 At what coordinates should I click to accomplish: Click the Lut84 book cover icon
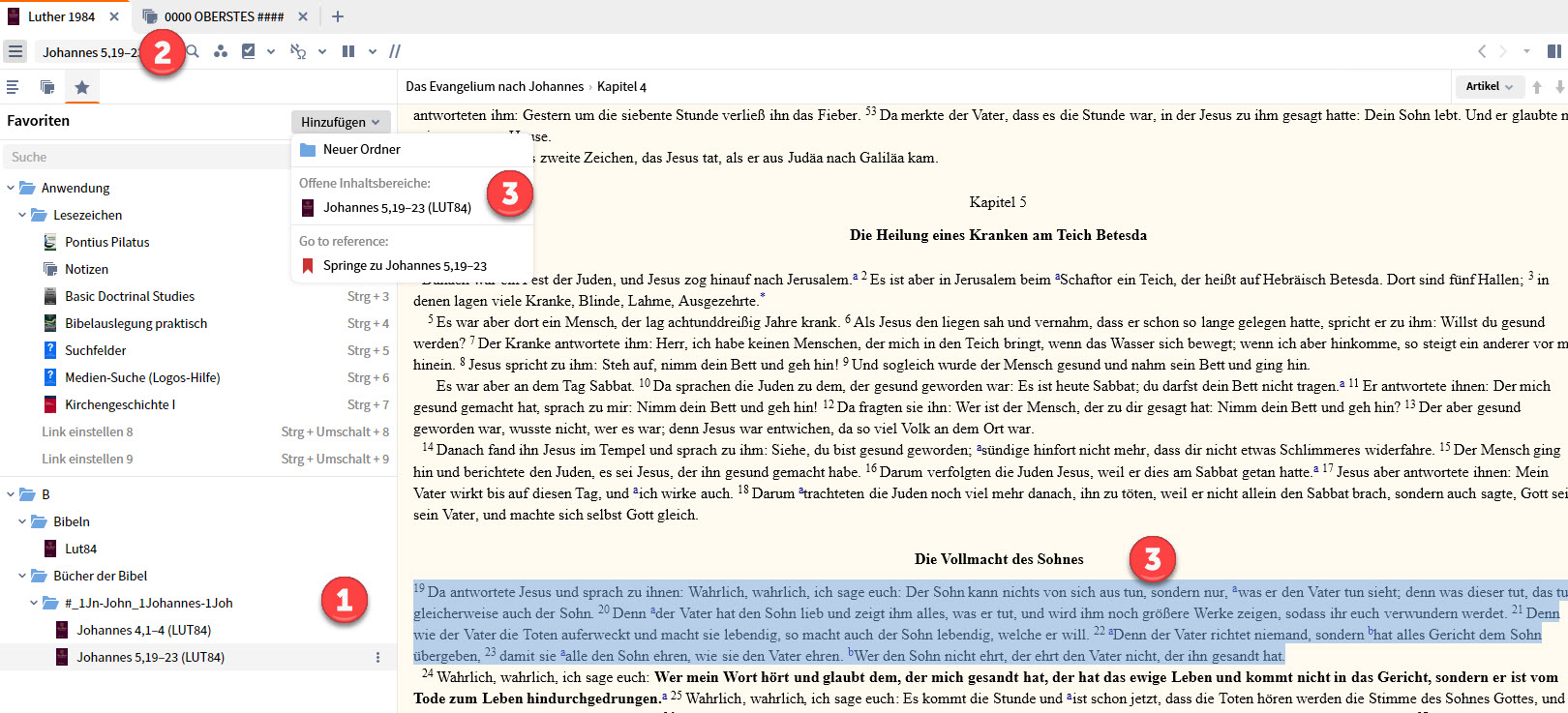[50, 549]
